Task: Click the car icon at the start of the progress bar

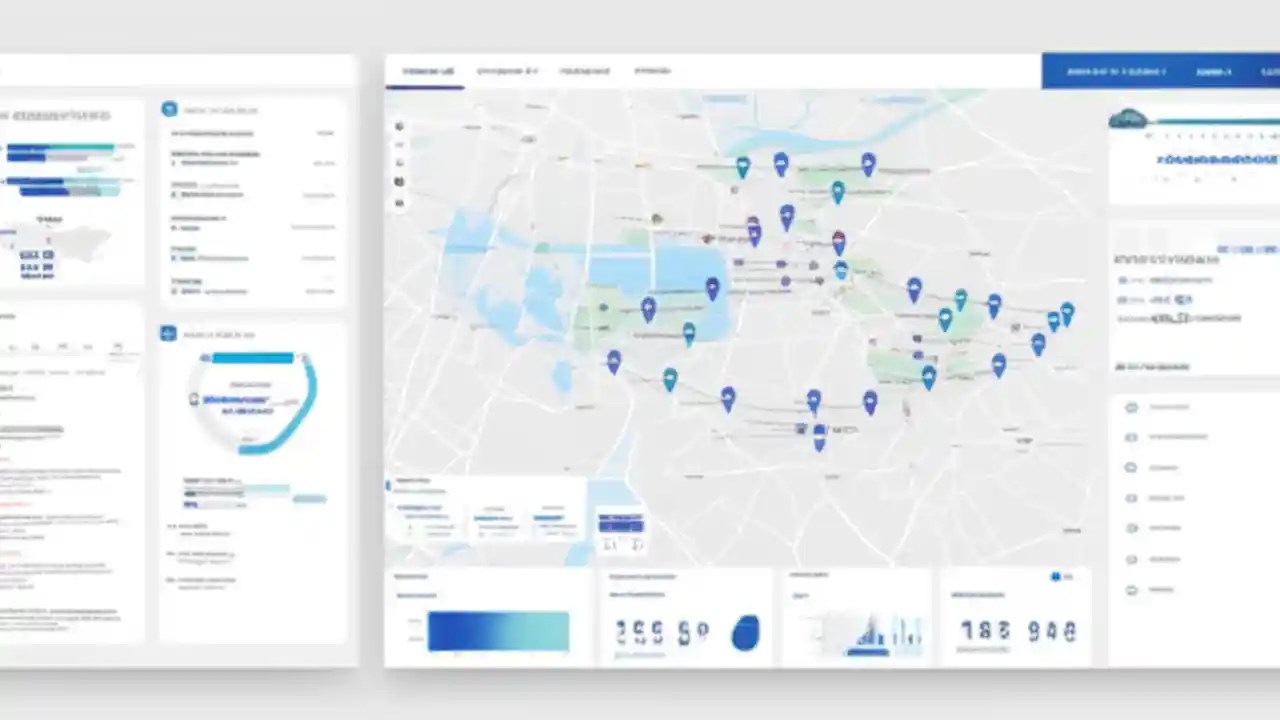Action: tap(1128, 119)
